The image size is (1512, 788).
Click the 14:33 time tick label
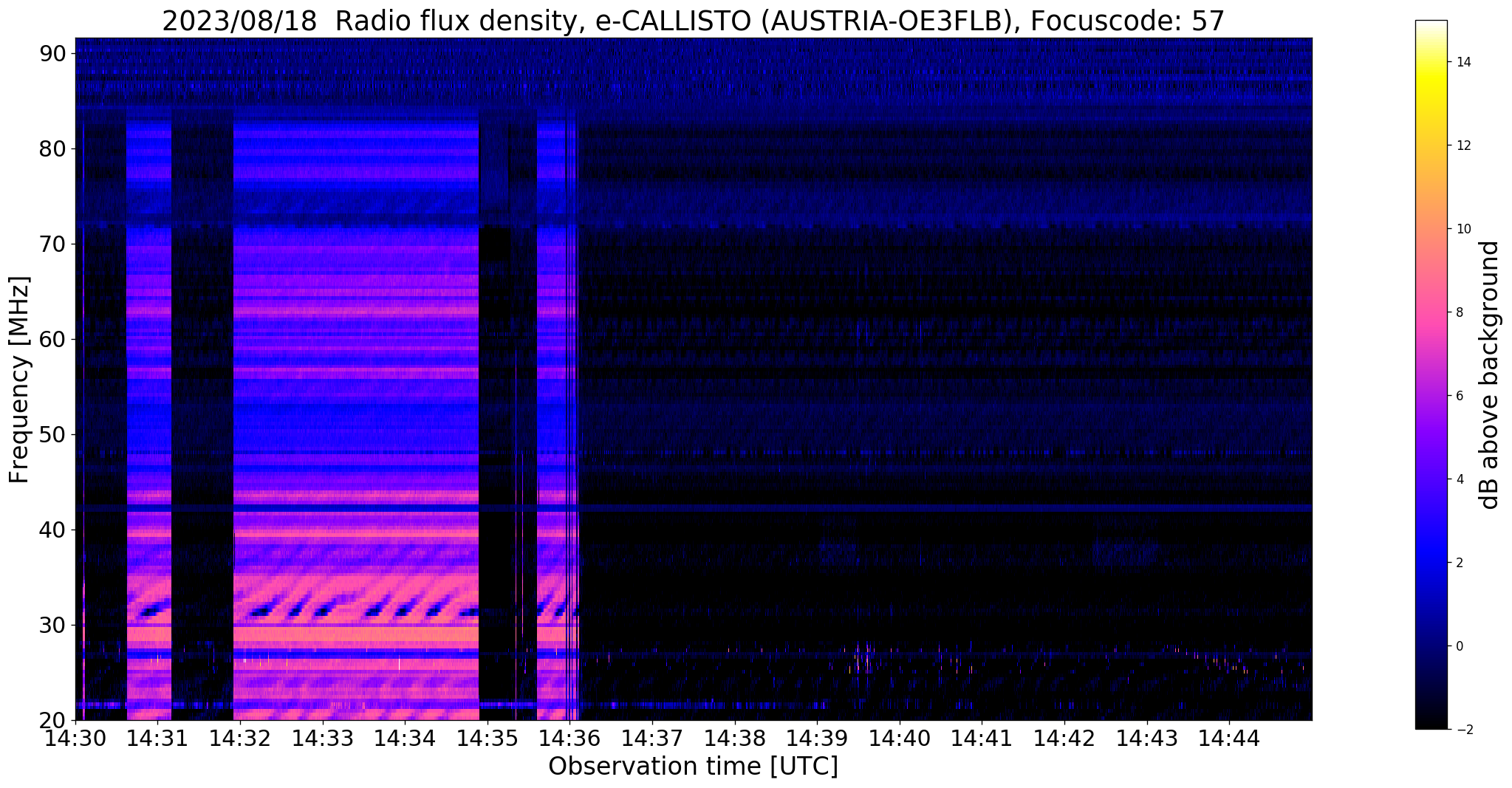pos(322,738)
